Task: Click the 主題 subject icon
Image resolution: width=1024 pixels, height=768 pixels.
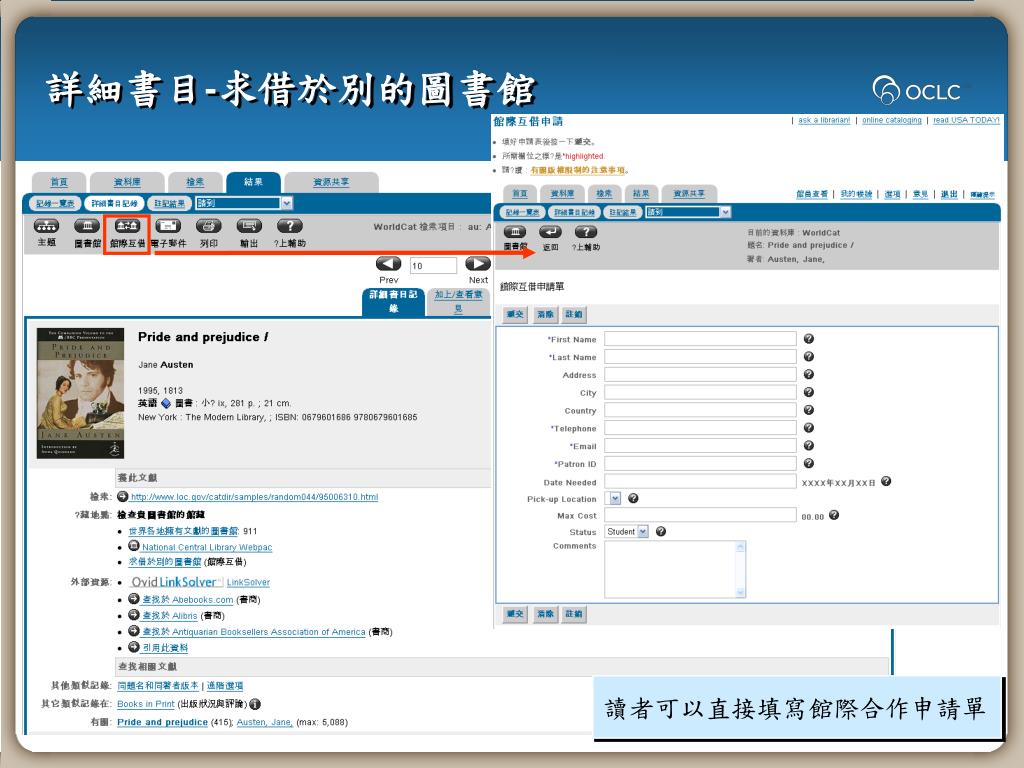Action: (x=46, y=226)
